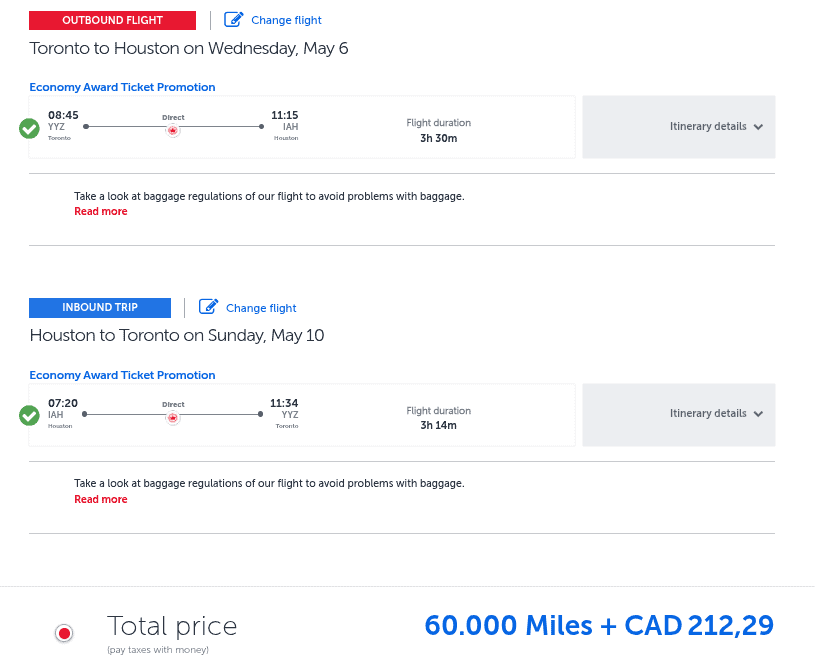Screen dimensions: 815x664
Task: Click the airline logo on inbound flight route
Action: pyautogui.click(x=173, y=418)
